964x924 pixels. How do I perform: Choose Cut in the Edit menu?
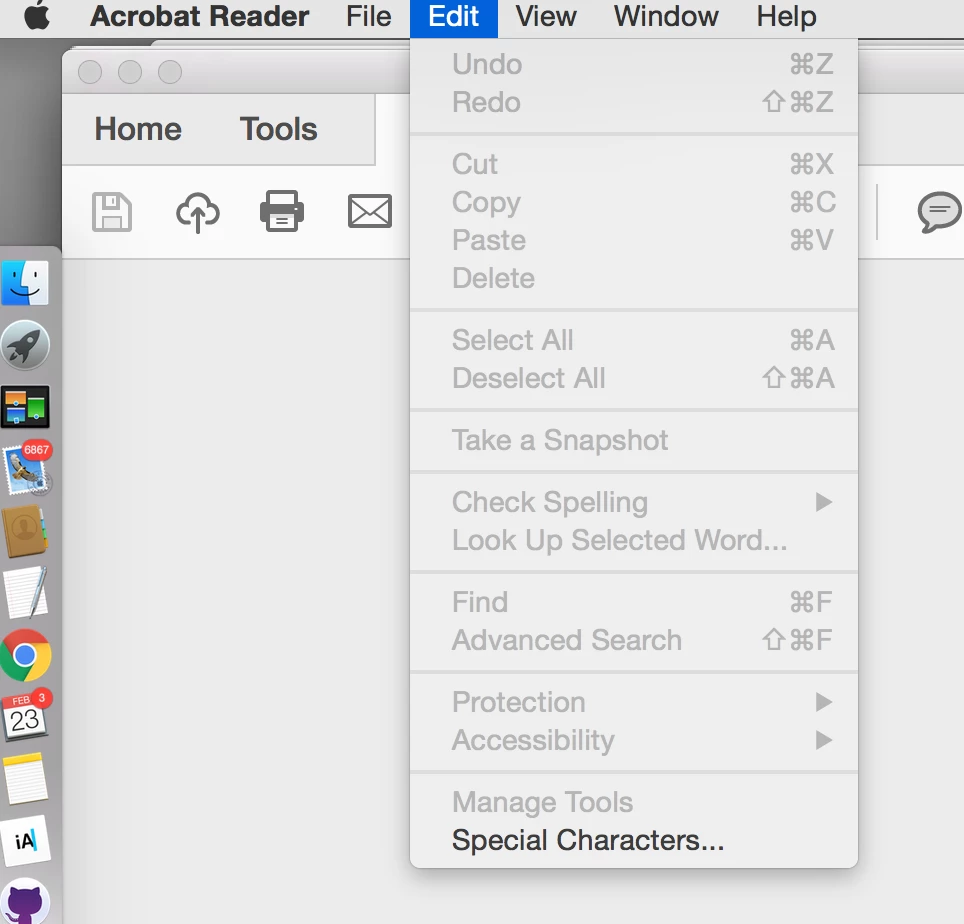[634, 164]
